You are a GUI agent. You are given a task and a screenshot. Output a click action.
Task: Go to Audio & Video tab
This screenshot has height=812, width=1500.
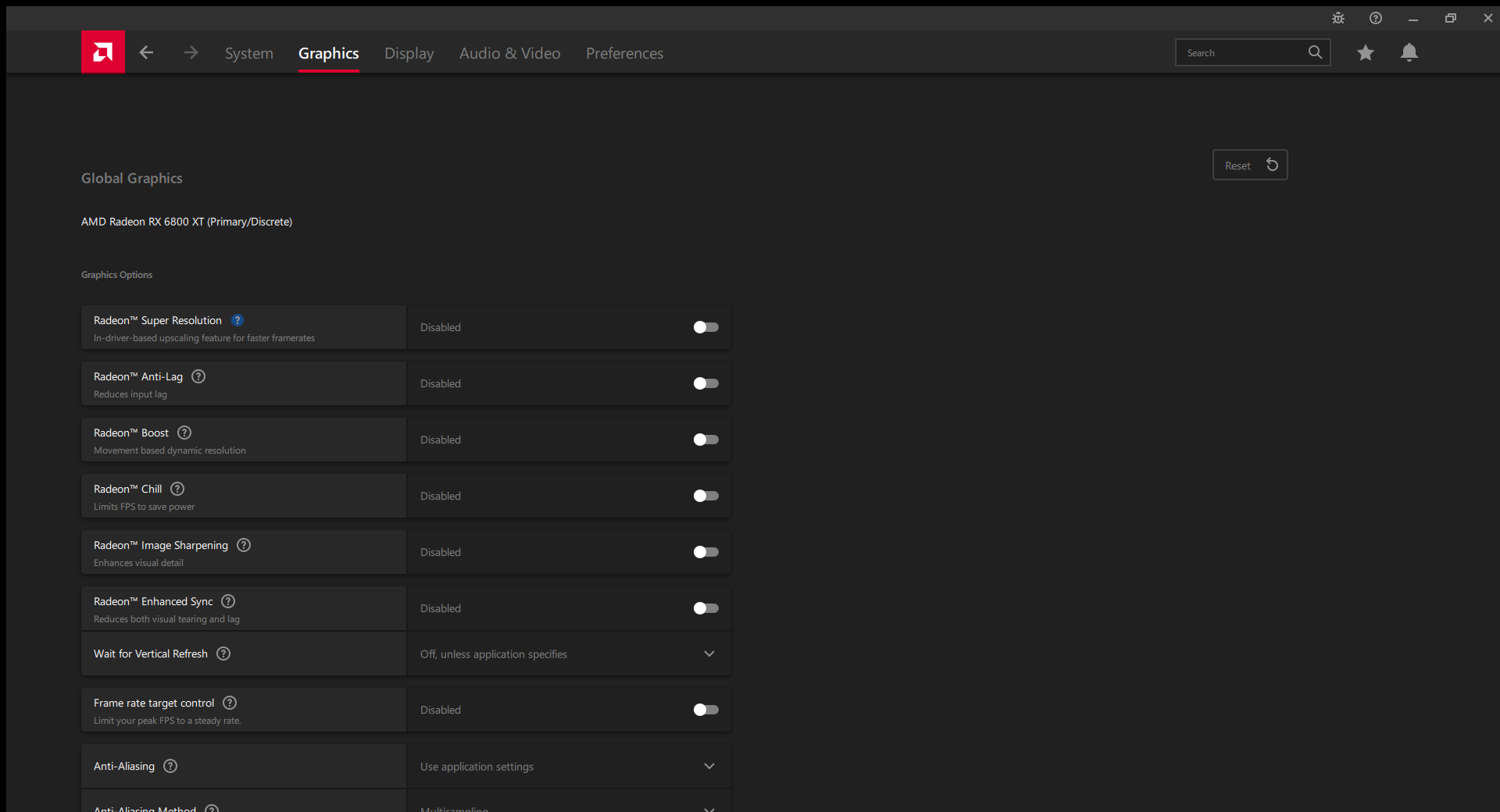pyautogui.click(x=510, y=53)
